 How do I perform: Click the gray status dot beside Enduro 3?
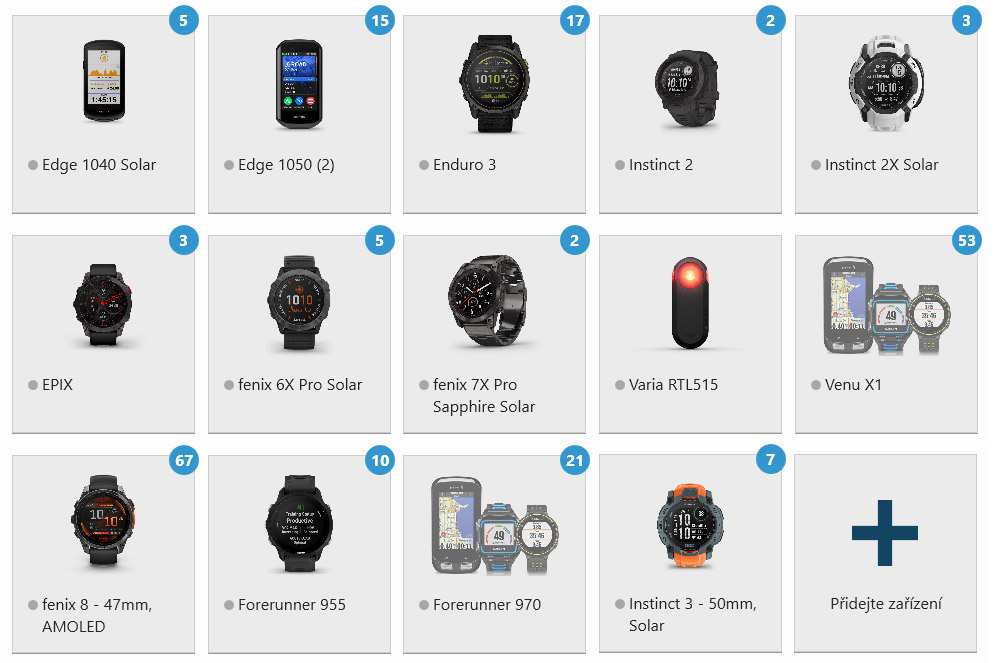(424, 165)
